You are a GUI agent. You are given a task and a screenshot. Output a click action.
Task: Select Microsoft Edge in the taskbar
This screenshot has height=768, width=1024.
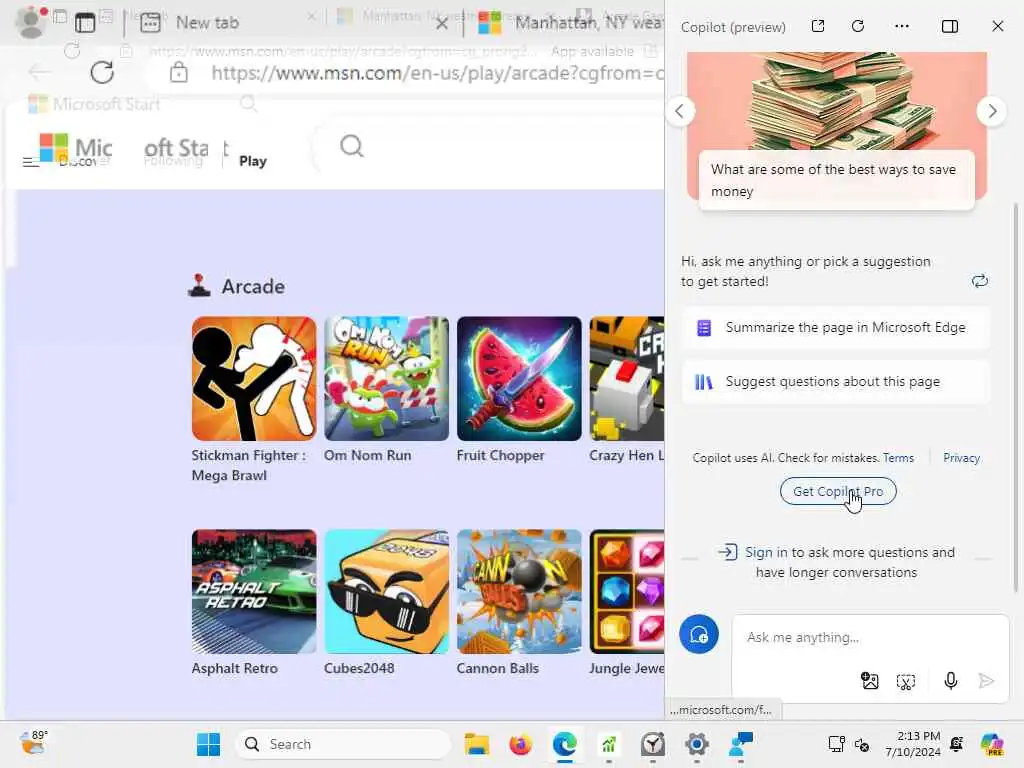(x=565, y=744)
